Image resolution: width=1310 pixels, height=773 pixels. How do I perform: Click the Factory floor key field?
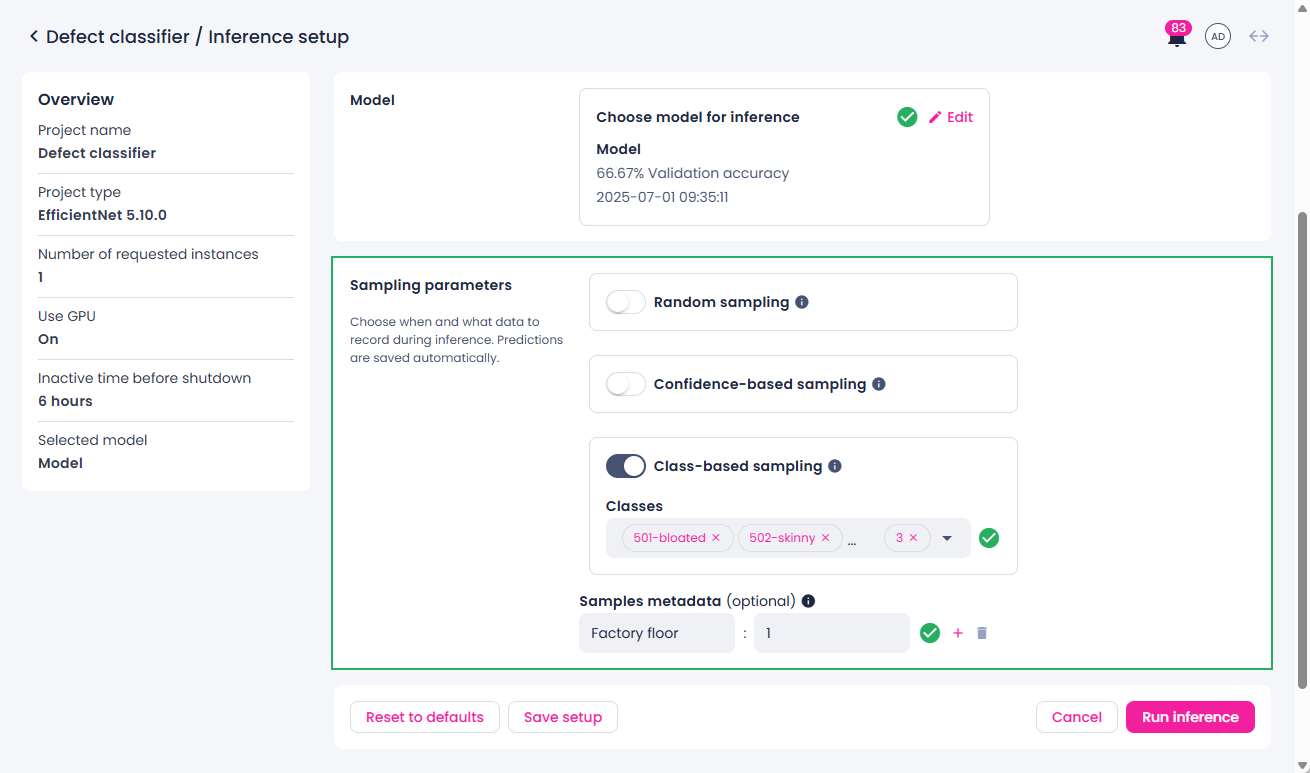coord(657,633)
